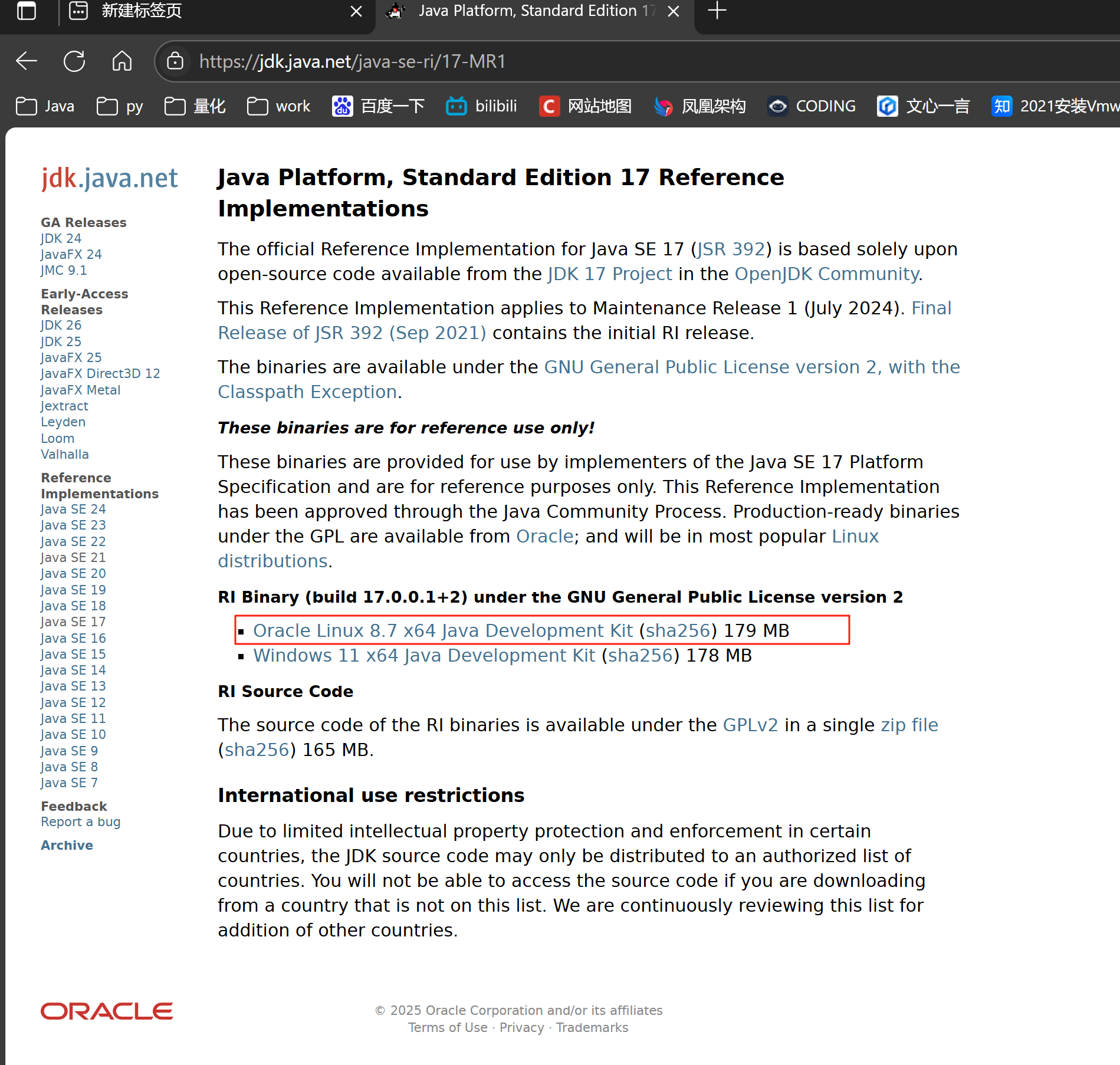View site security lock information
Viewport: 1120px width, 1065px height.
(x=175, y=61)
